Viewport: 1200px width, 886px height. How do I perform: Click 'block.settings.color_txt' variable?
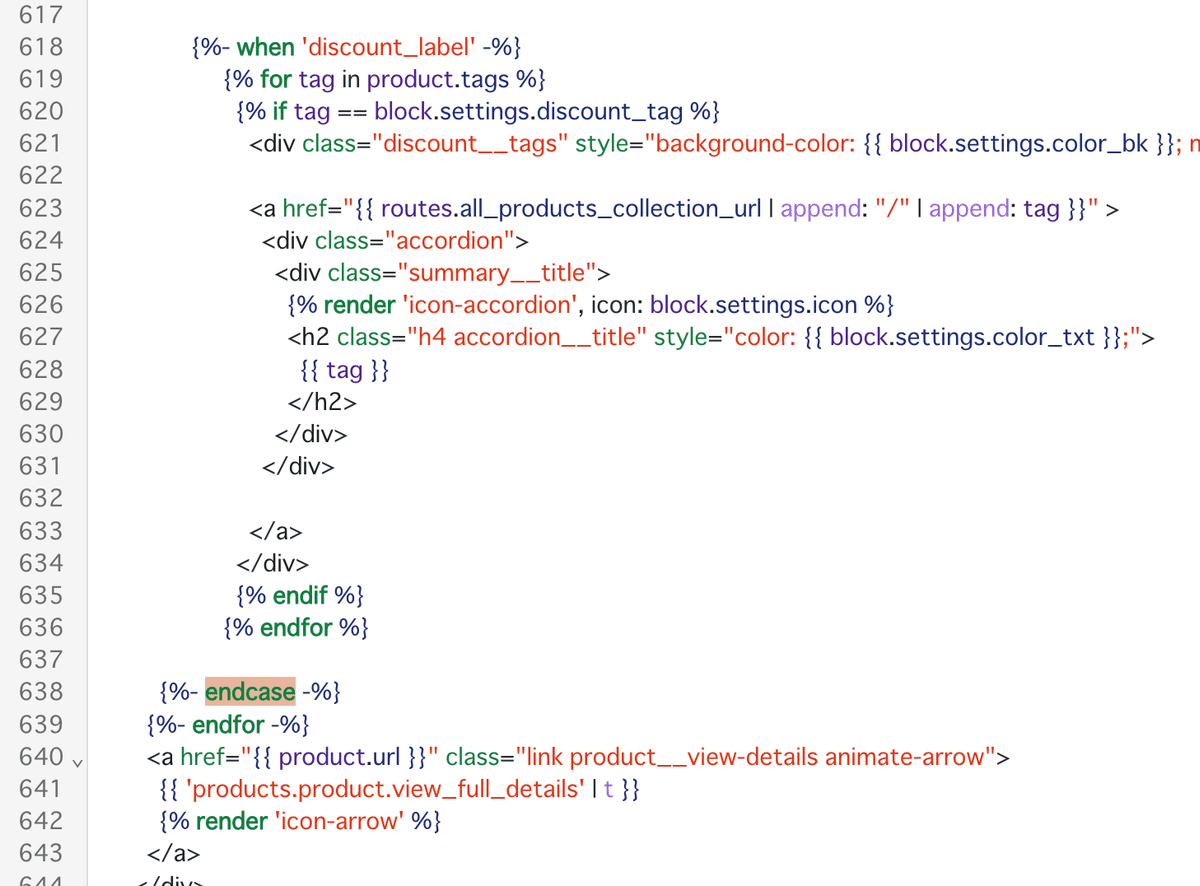(962, 337)
